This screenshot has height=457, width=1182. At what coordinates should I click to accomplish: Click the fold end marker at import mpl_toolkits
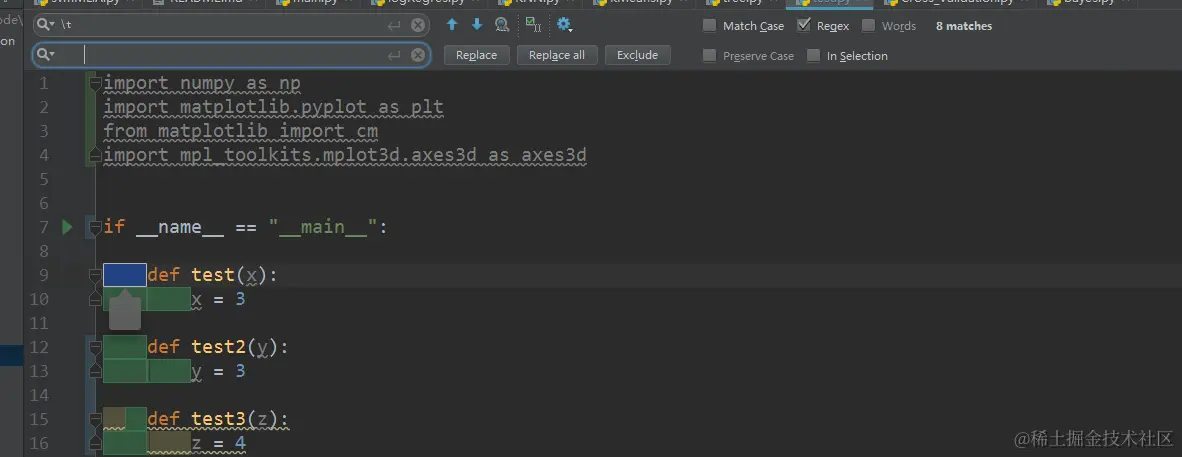(95, 155)
